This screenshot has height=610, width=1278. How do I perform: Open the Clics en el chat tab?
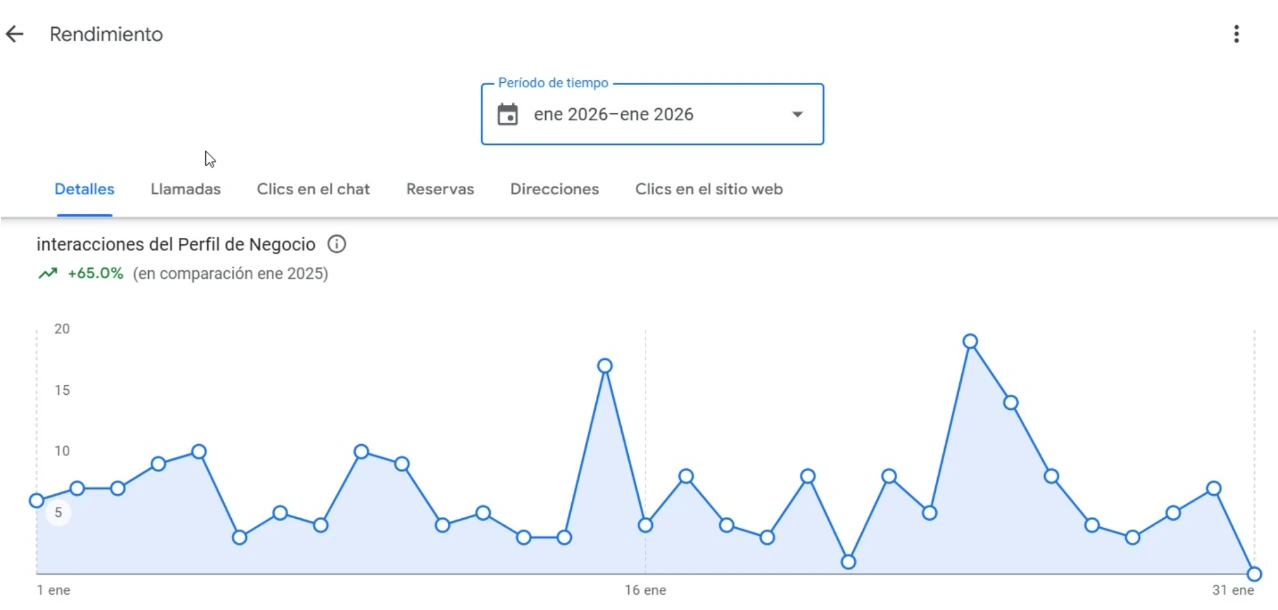pos(313,189)
